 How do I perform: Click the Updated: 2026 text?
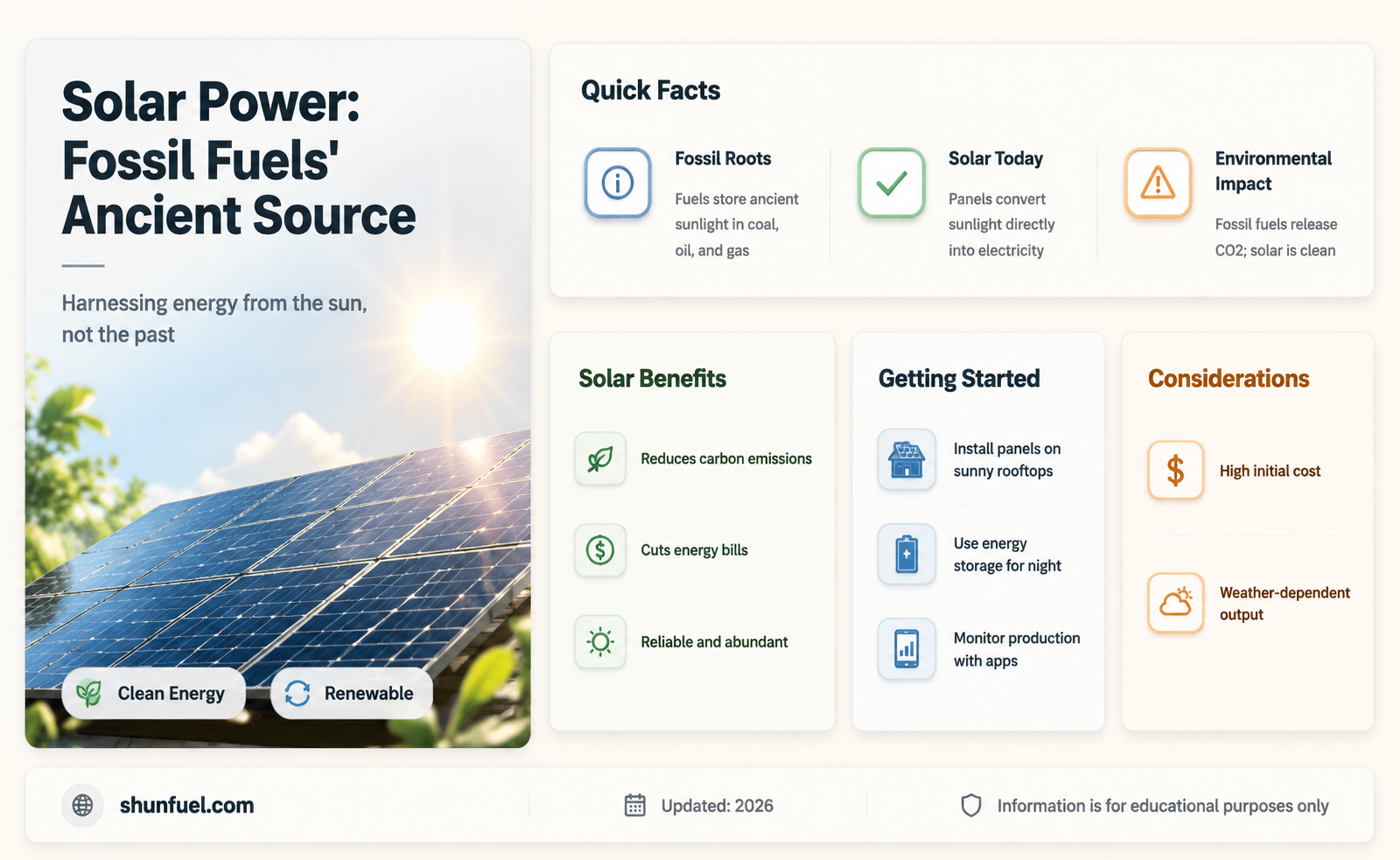point(717,806)
